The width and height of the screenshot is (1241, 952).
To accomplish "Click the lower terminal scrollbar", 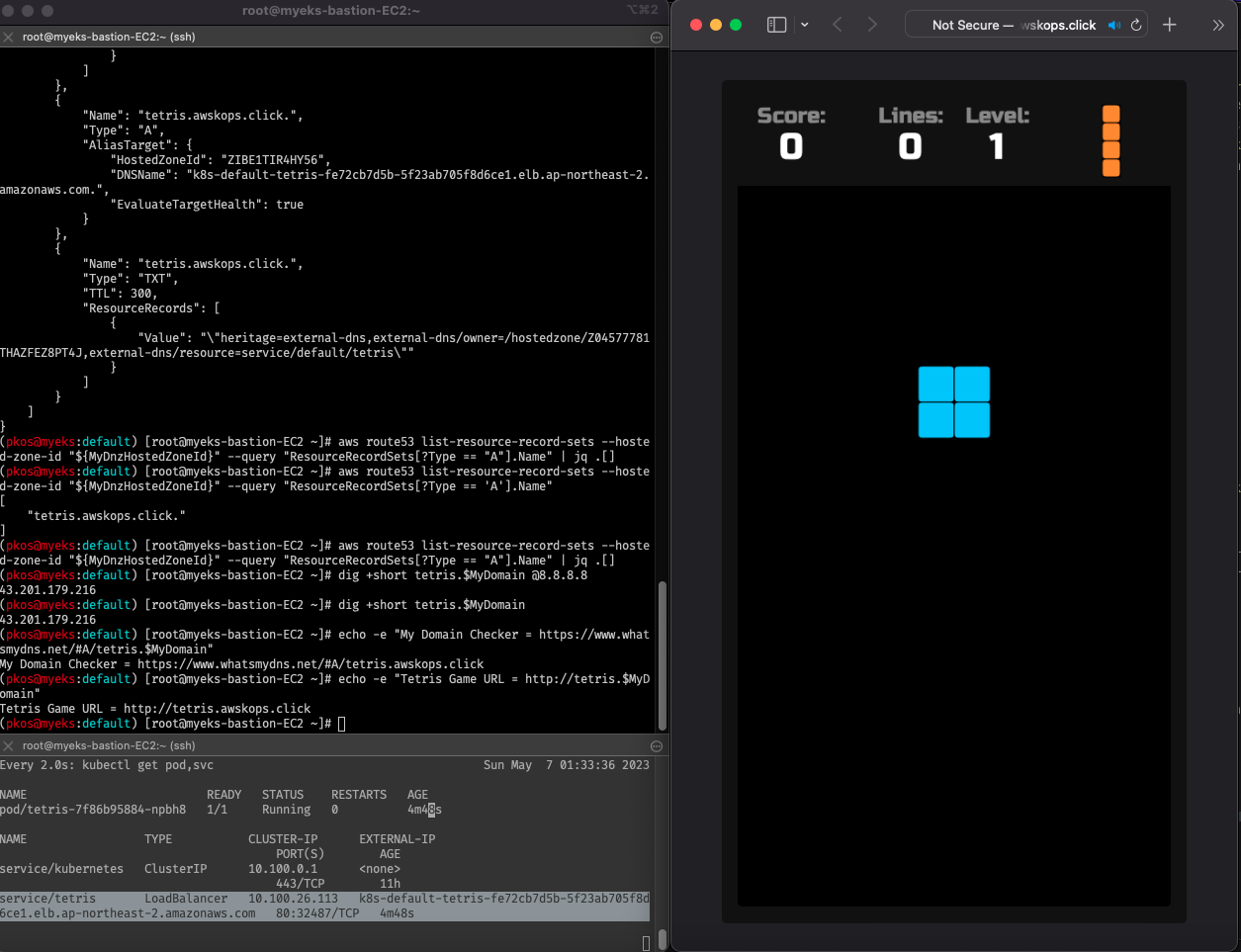I will tap(662, 938).
